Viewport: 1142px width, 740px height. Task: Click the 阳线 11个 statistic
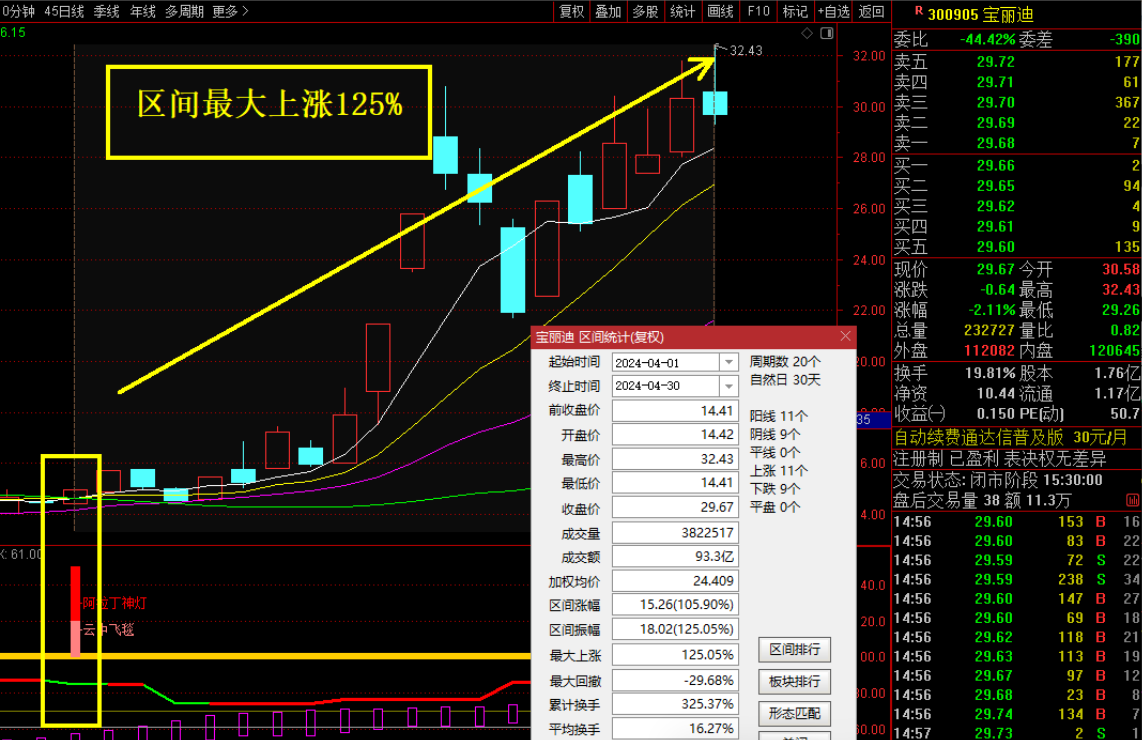pos(779,416)
